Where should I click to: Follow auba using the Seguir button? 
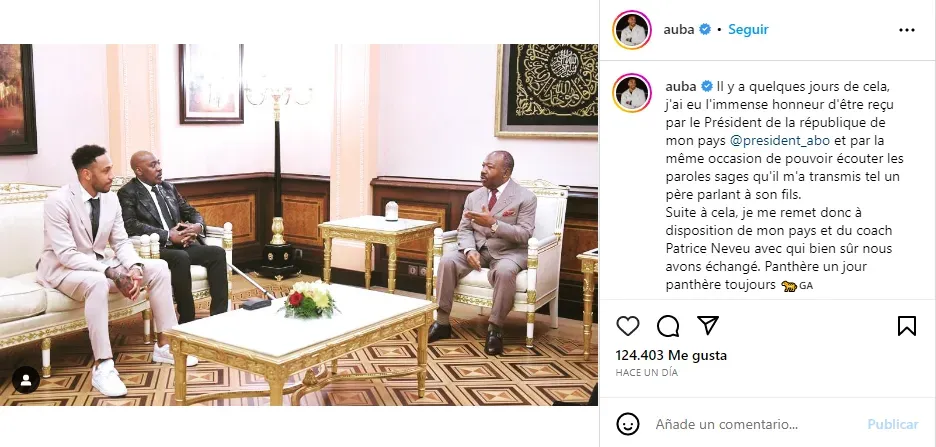point(748,29)
